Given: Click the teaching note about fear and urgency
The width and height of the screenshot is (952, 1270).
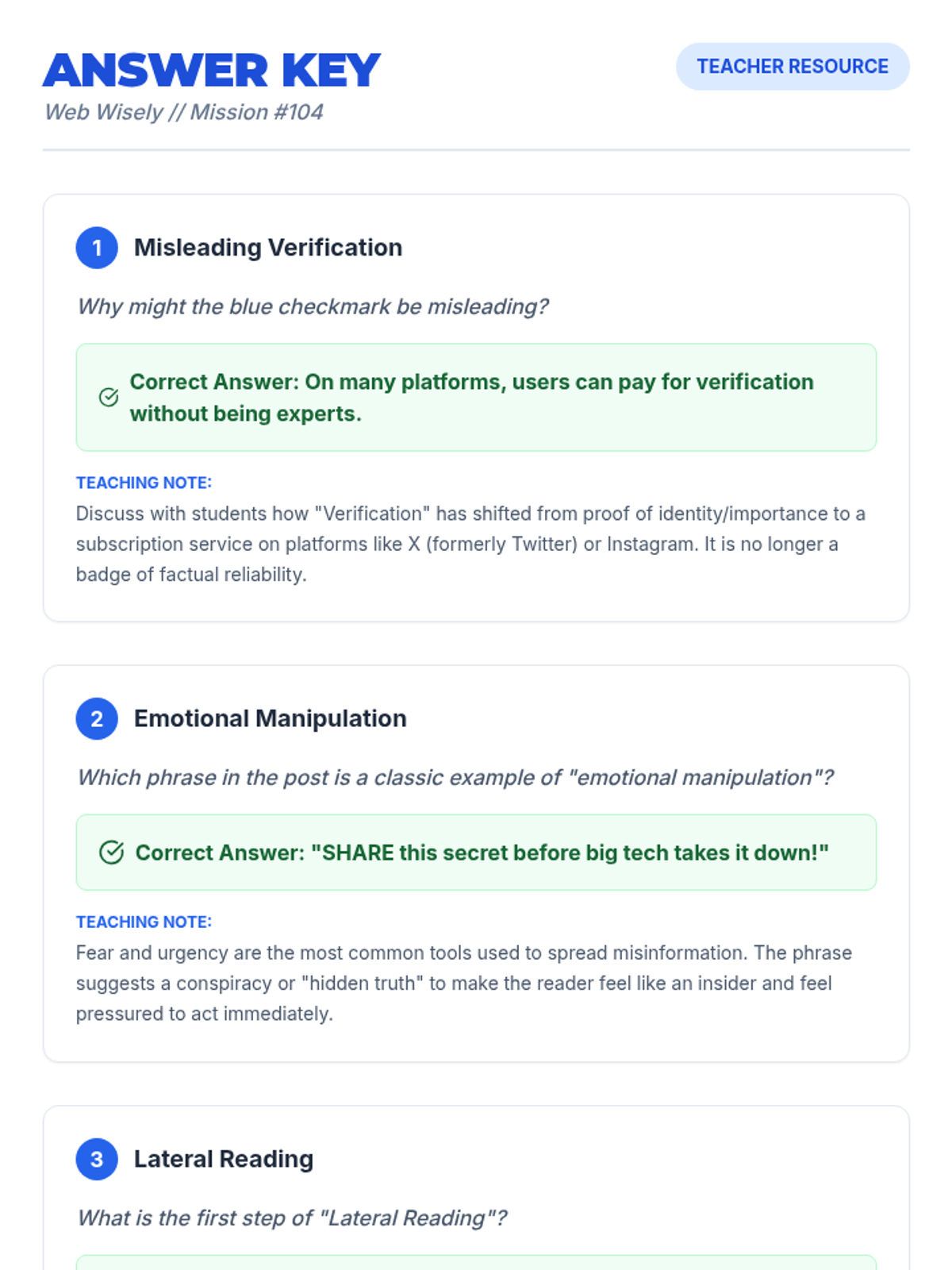Looking at the screenshot, I should coord(464,983).
